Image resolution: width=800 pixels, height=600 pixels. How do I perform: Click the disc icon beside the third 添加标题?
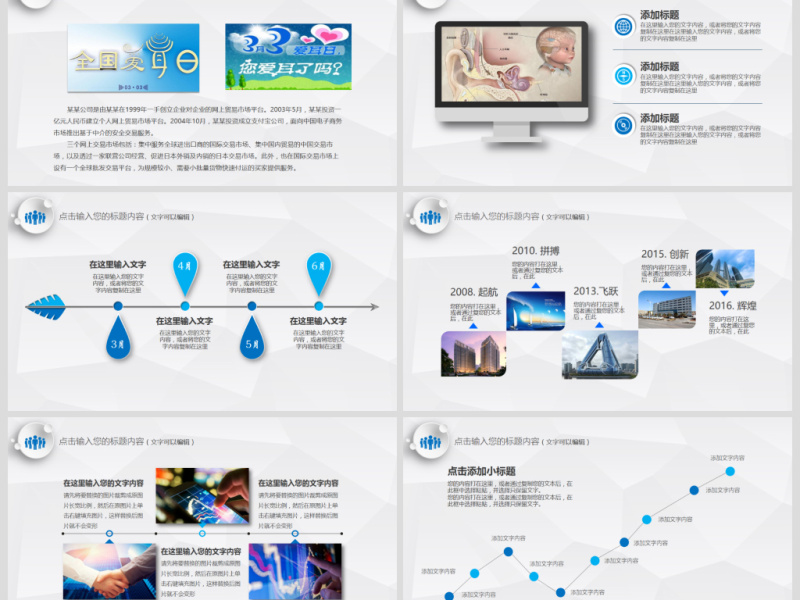623,125
